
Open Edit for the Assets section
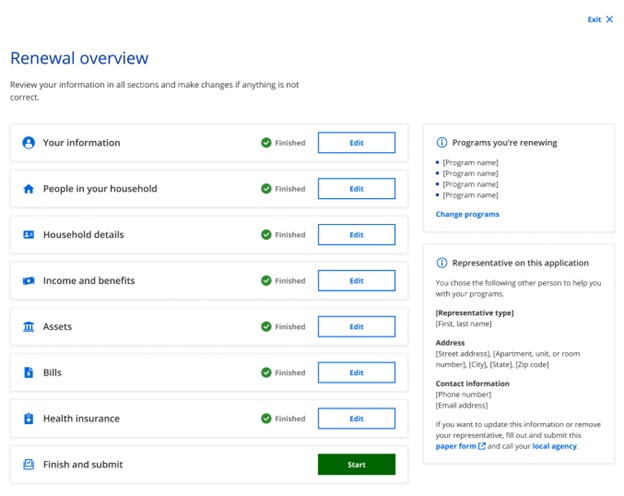356,327
